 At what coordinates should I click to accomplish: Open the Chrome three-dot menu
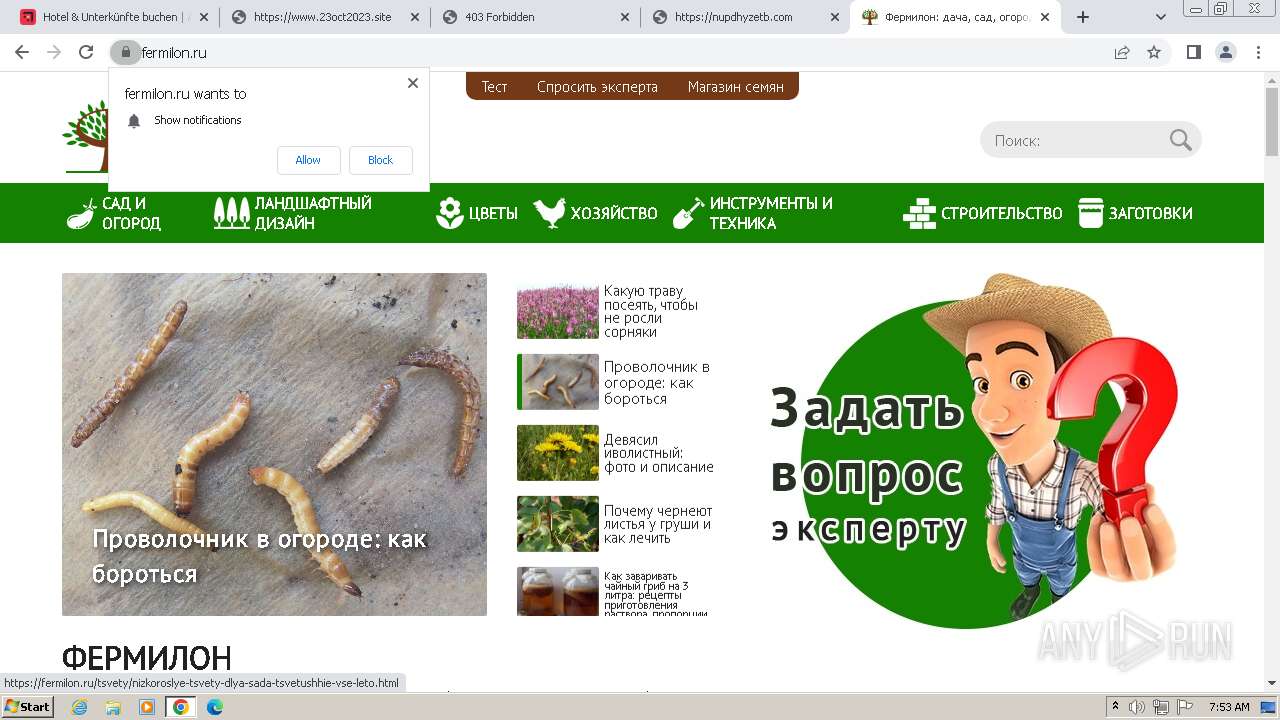[1257, 52]
